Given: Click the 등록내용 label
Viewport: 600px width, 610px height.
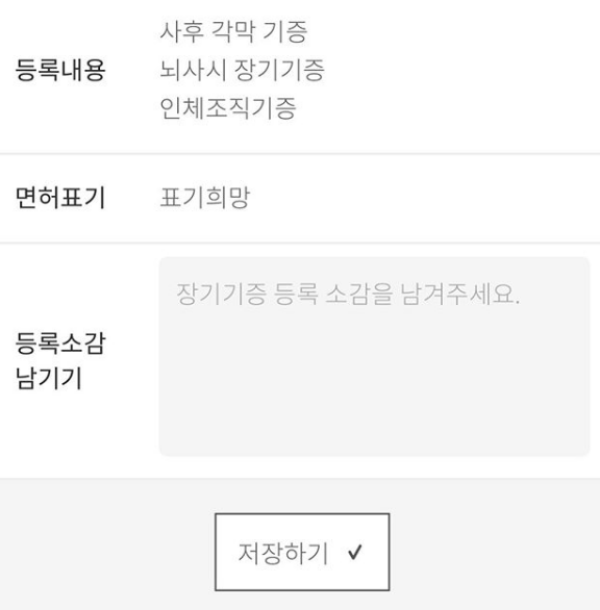Looking at the screenshot, I should (60, 70).
